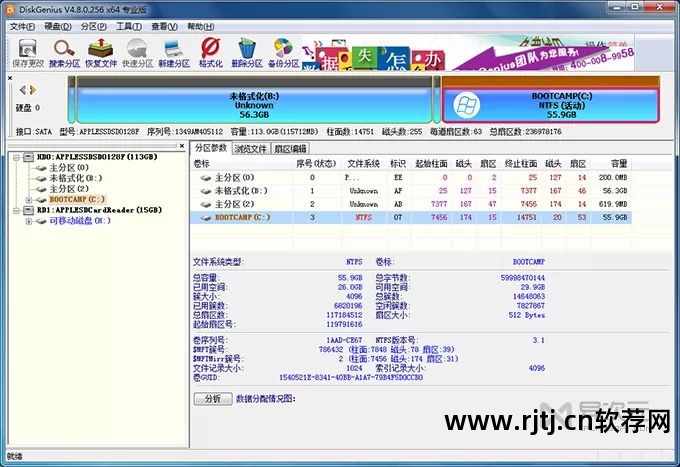Collapse the RD1 APPLESDCardReader tree node
Viewport: 680px width, 467px height.
pyautogui.click(x=16, y=210)
